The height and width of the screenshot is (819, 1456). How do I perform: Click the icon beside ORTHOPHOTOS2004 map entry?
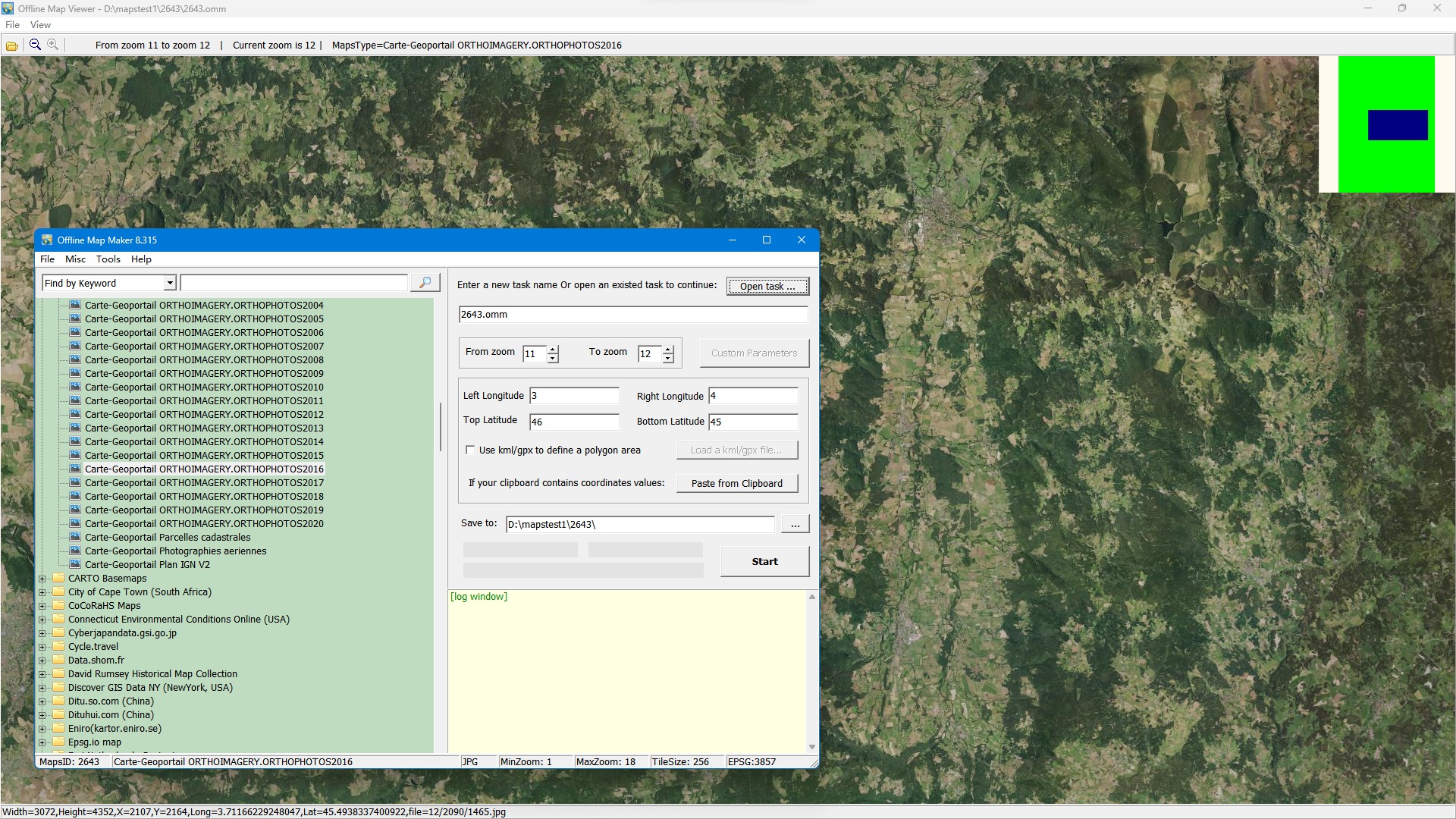point(75,305)
